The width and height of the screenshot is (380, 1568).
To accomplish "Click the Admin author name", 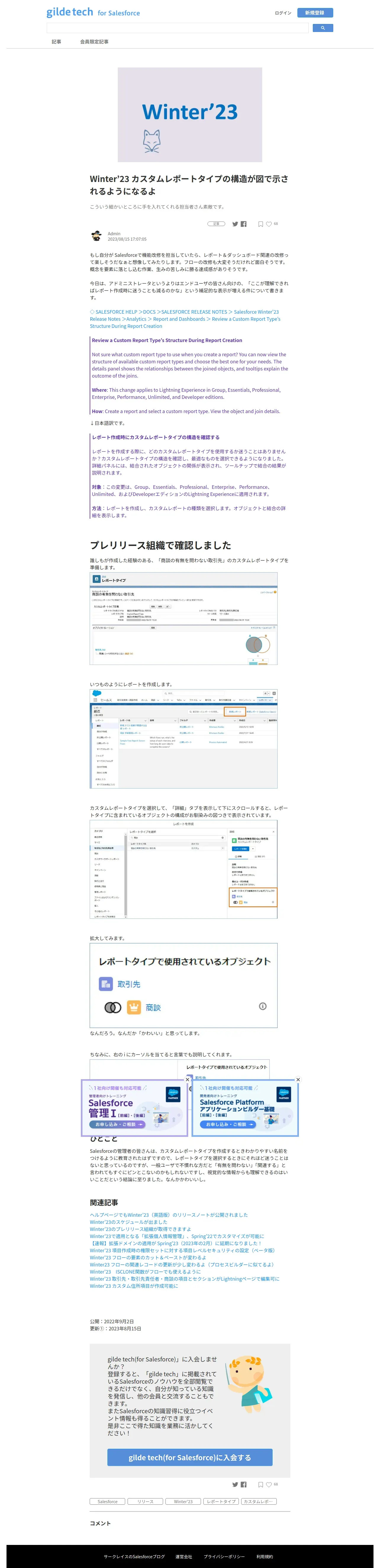I will click(114, 234).
